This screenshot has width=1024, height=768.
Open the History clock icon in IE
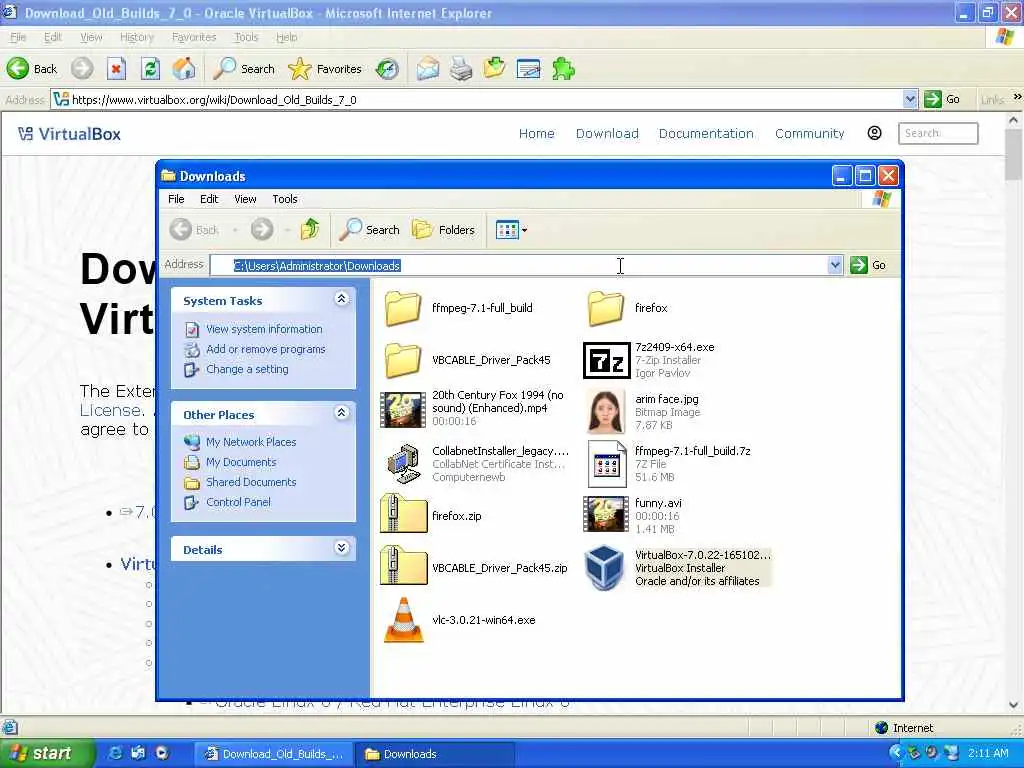click(x=387, y=69)
